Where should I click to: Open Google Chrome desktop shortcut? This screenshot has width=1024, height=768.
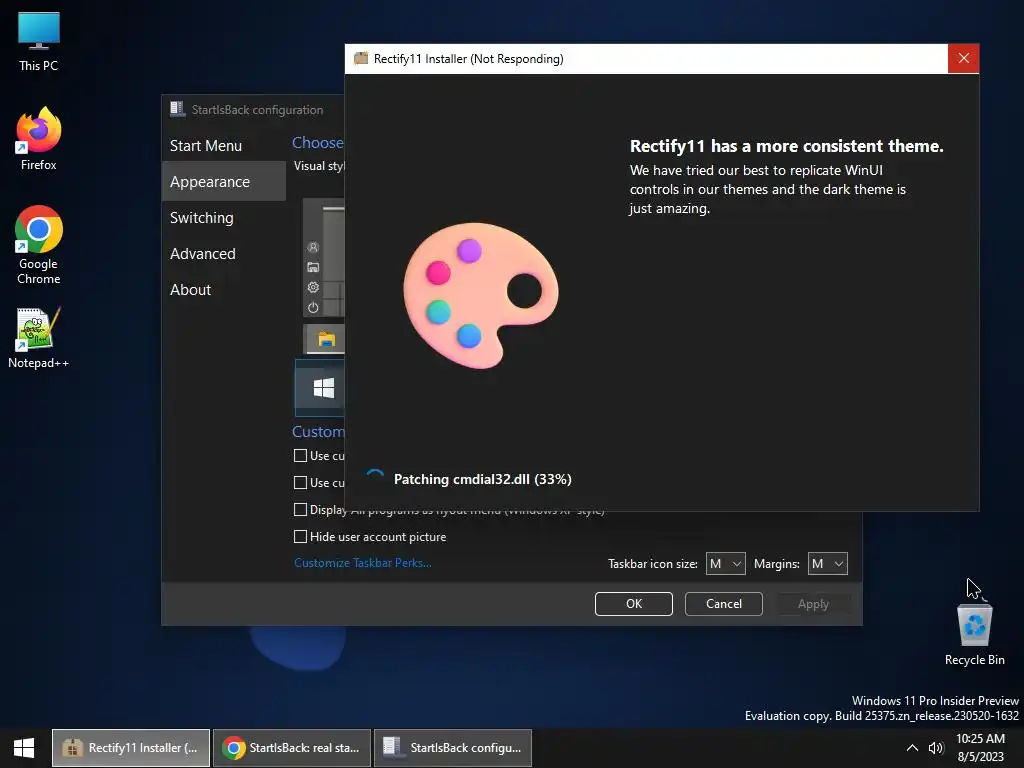[39, 245]
